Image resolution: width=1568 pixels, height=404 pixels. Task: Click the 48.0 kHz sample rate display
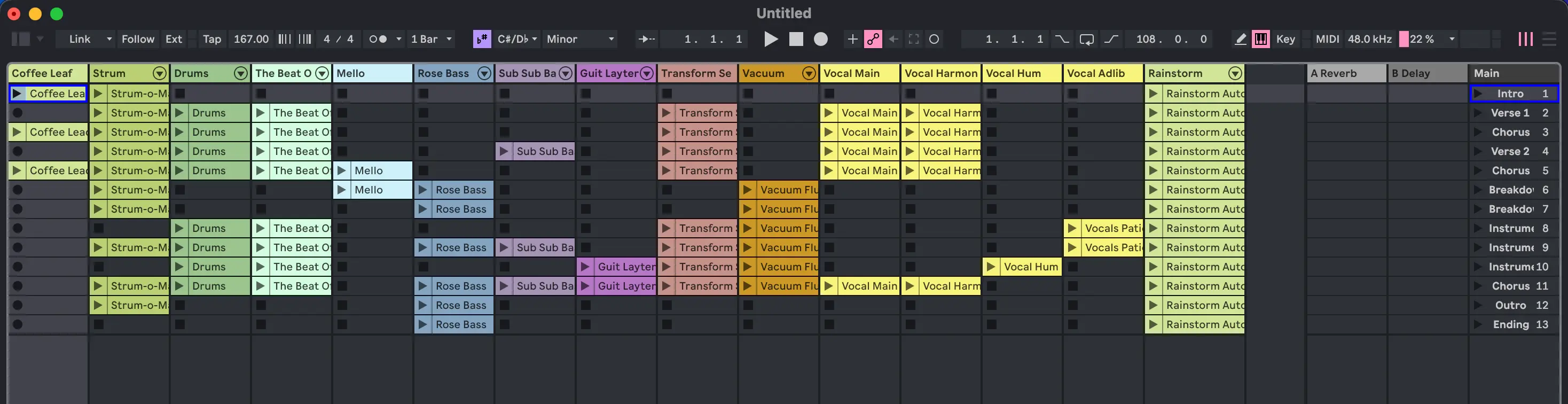tap(1369, 39)
